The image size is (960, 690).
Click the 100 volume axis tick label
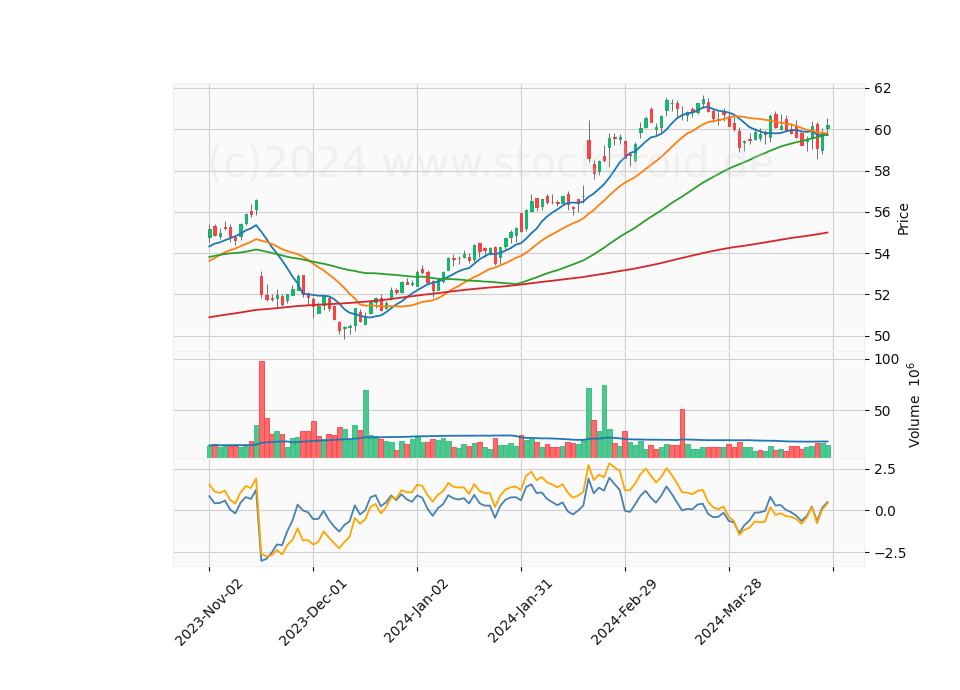click(x=886, y=359)
